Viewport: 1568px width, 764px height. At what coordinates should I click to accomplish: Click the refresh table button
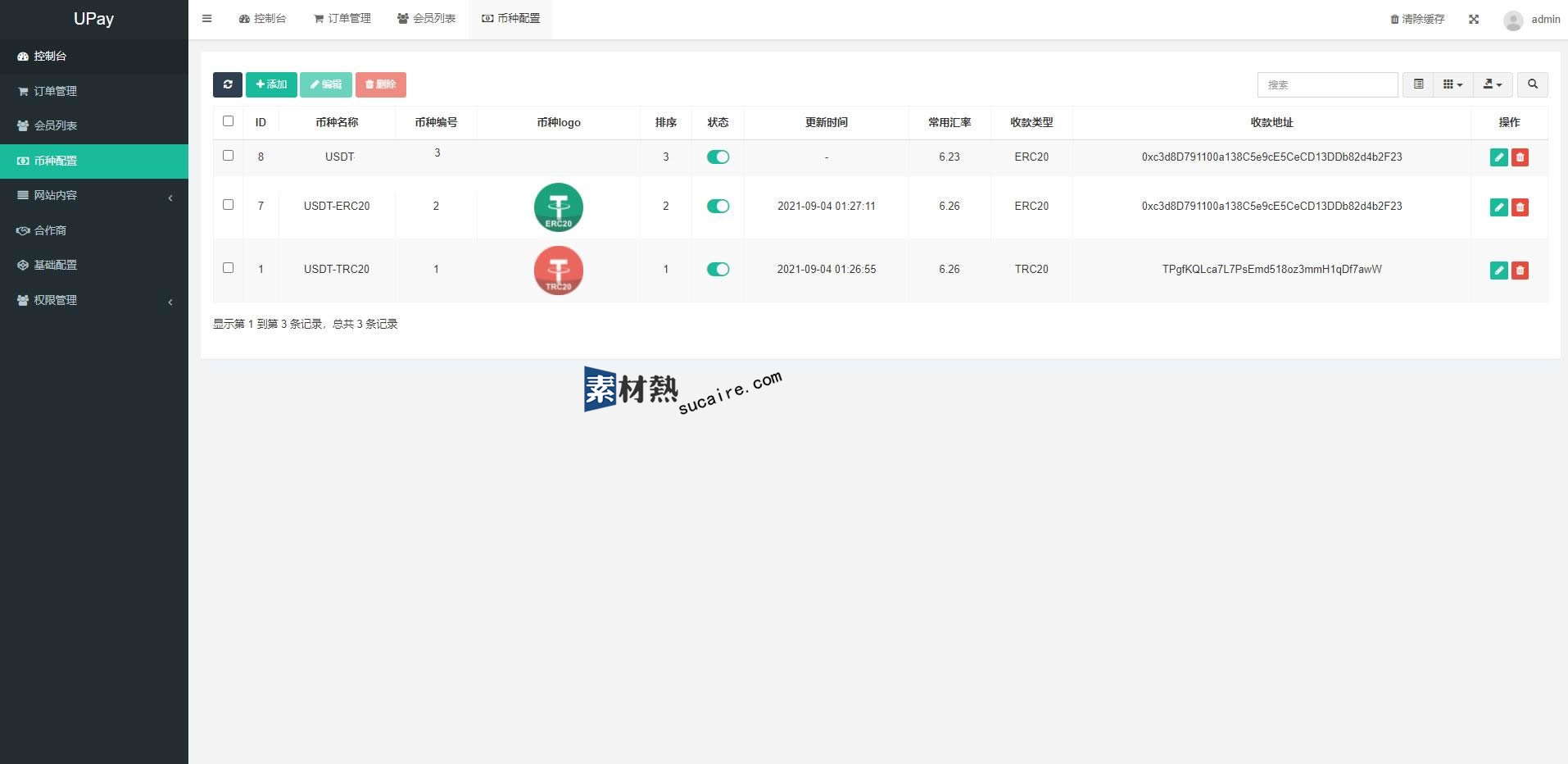click(228, 84)
